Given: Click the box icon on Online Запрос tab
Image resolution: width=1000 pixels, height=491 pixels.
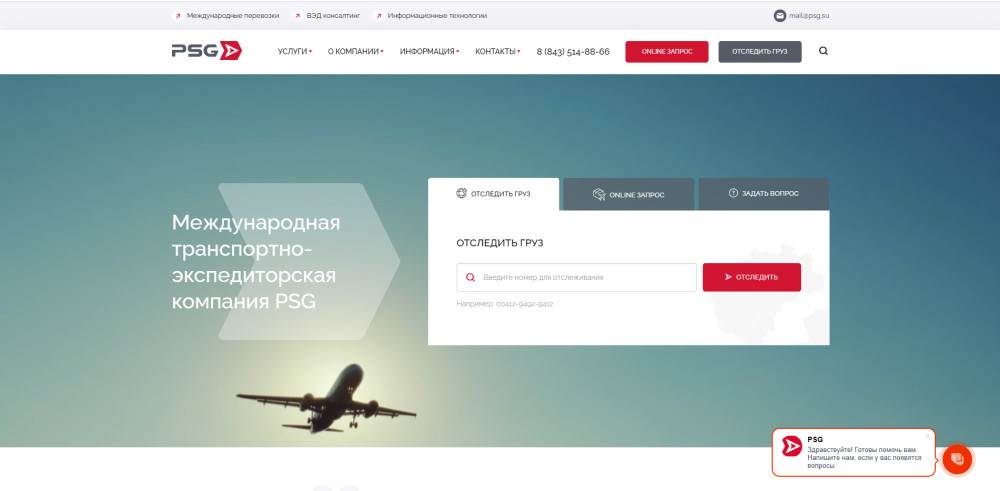Looking at the screenshot, I should tap(599, 194).
